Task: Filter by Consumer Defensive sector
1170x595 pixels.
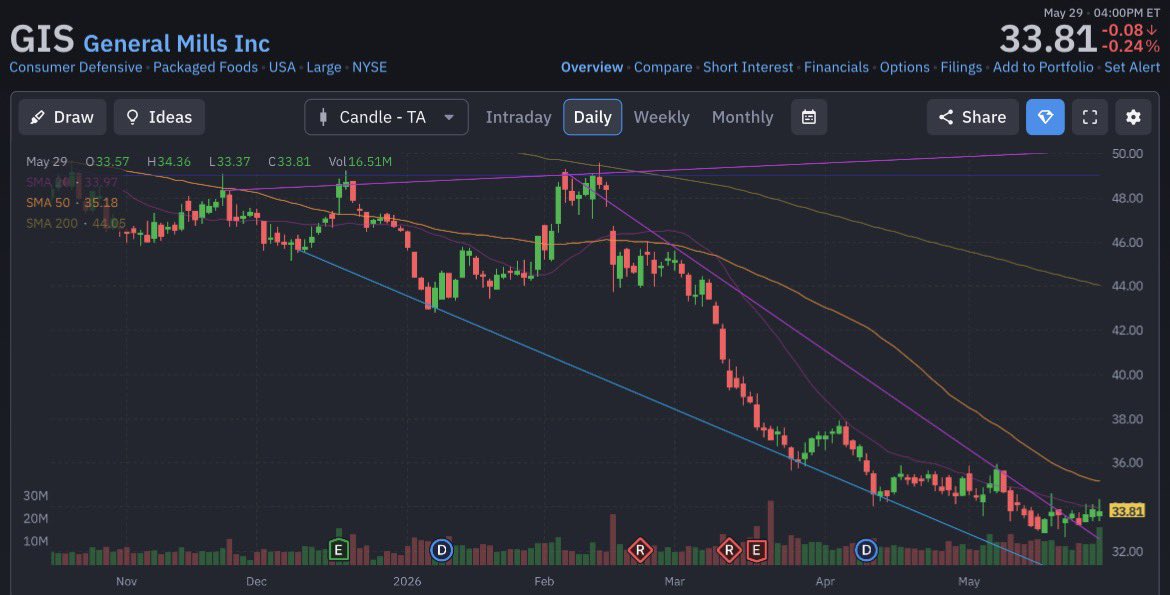Action: [75, 67]
